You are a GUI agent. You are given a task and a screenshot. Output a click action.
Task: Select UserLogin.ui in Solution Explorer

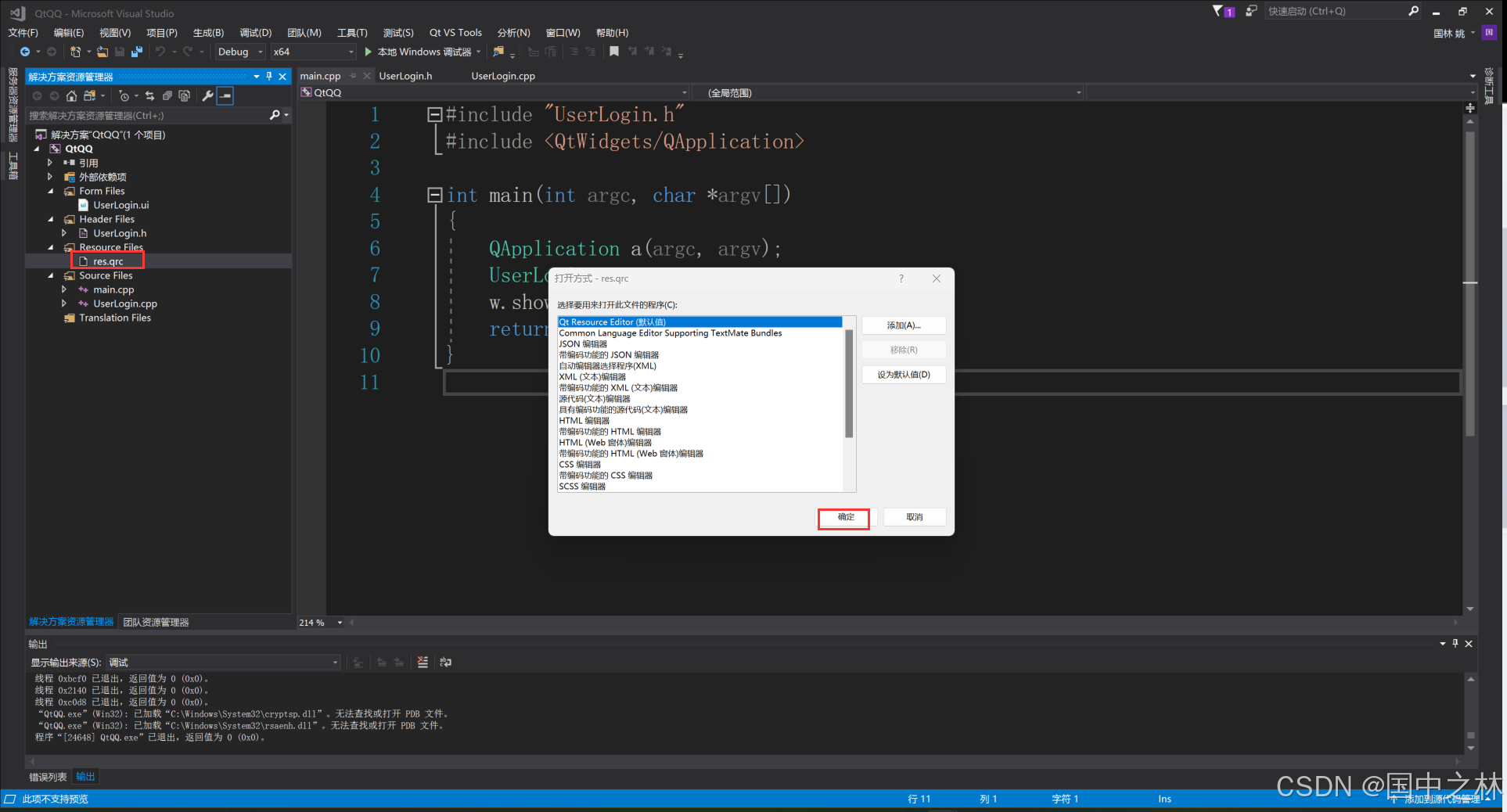point(120,205)
